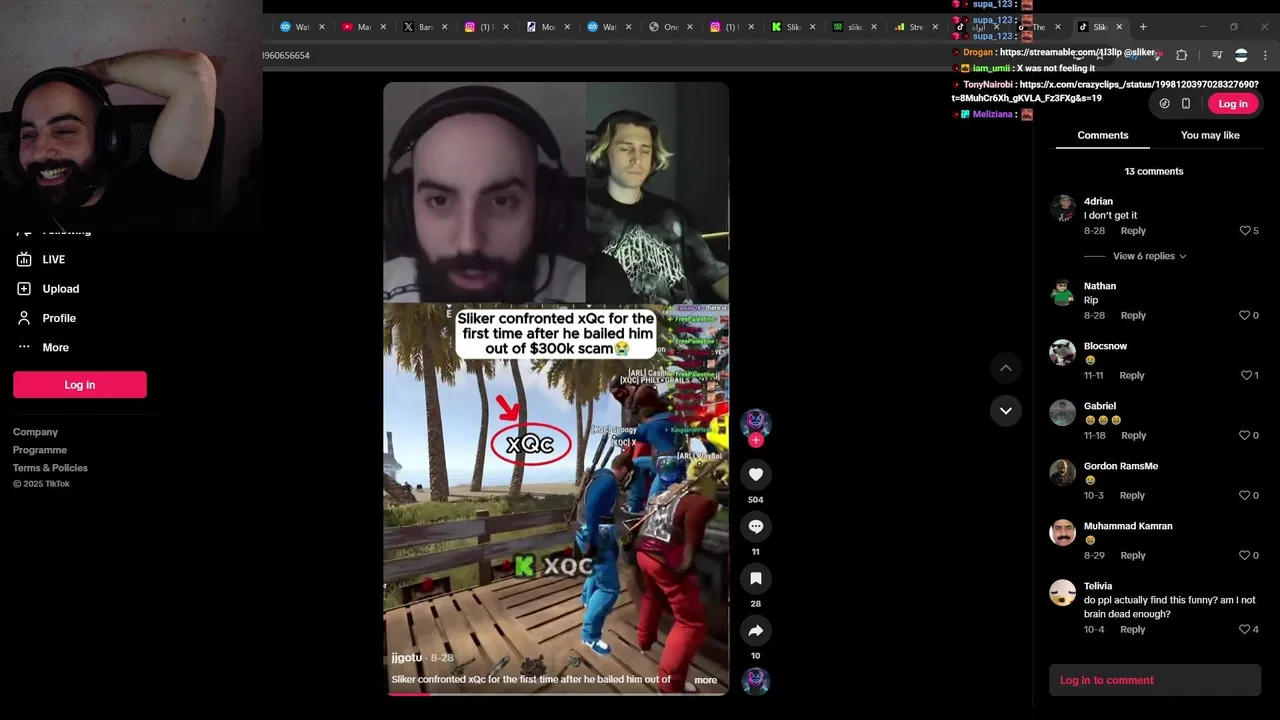Open the browser extensions puzzle icon
Viewport: 1280px width, 720px height.
point(1181,55)
